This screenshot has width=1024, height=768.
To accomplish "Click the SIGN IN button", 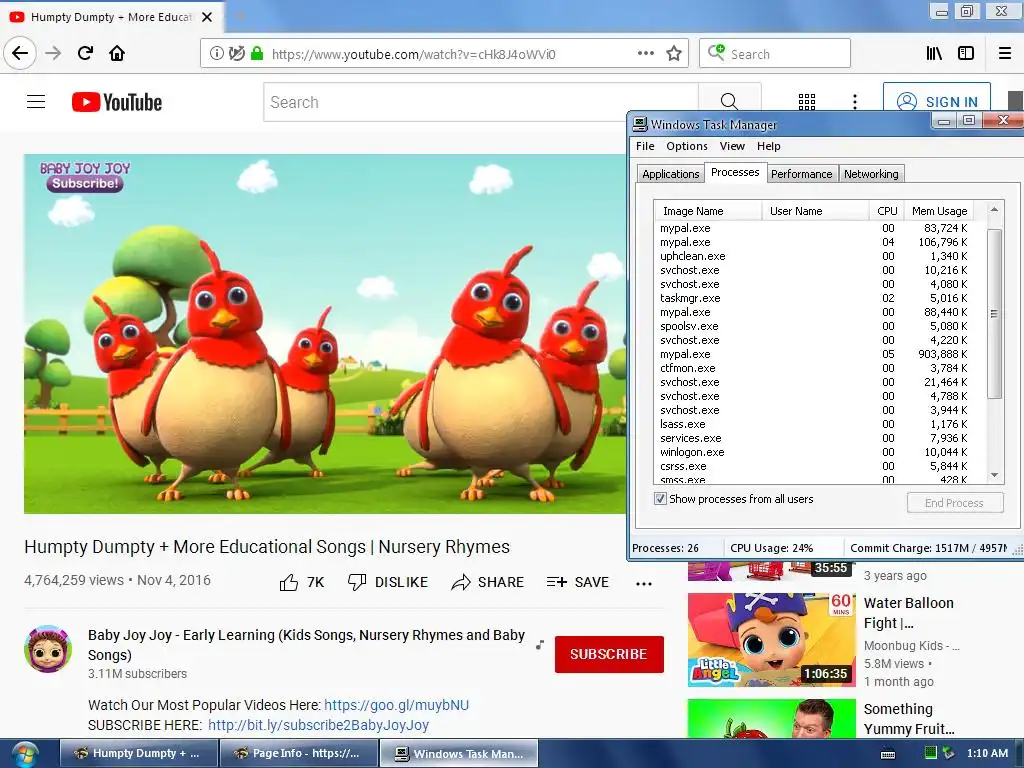I will point(936,101).
